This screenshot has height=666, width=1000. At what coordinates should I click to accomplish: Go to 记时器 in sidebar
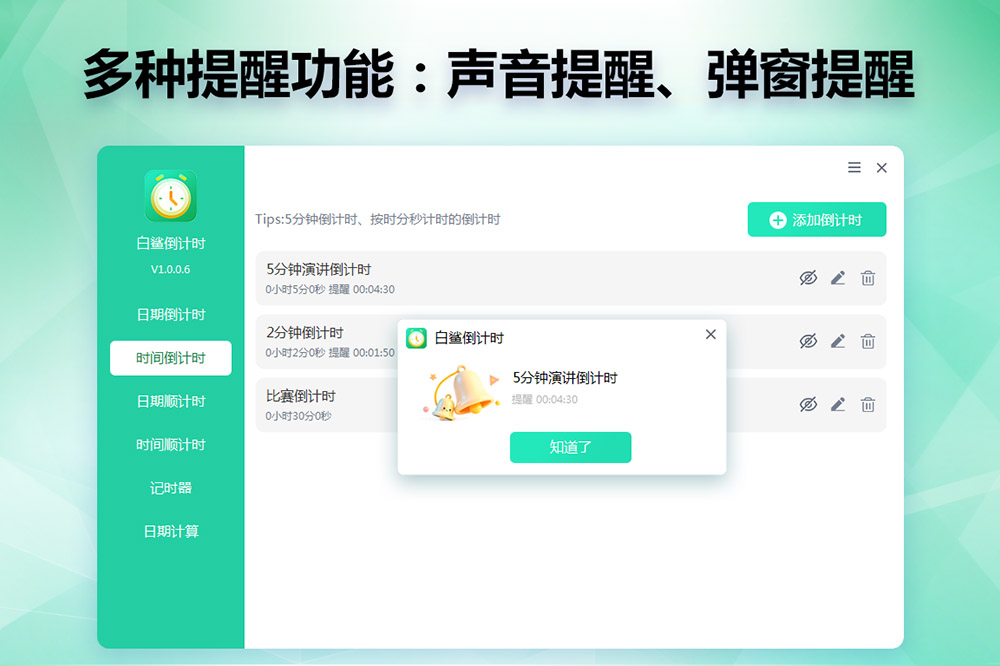point(171,488)
